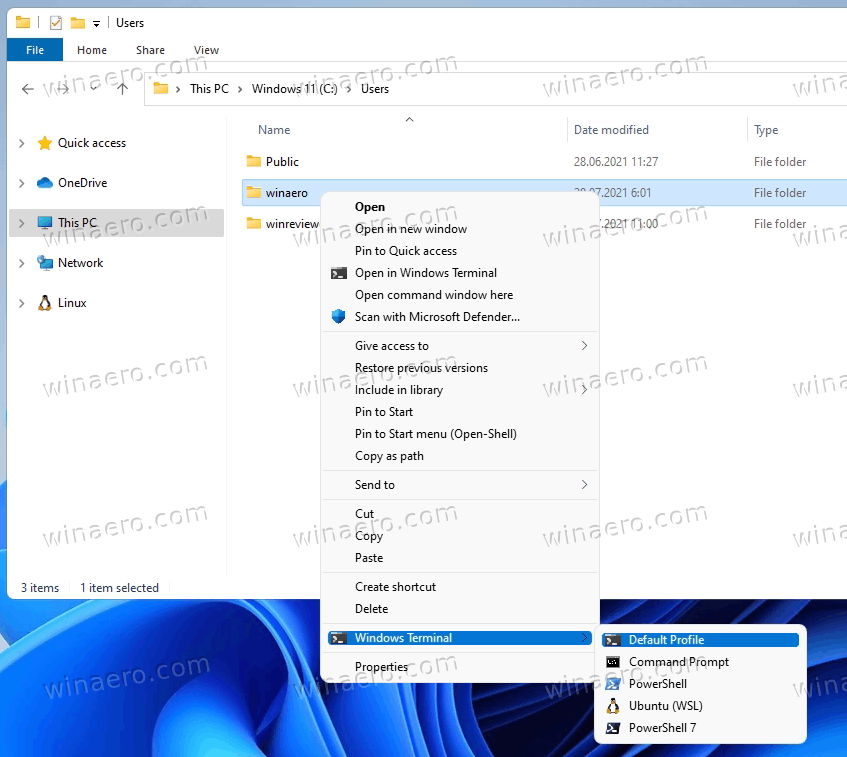The image size is (847, 757).
Task: Expand the Quick access tree node
Action: click(x=22, y=143)
